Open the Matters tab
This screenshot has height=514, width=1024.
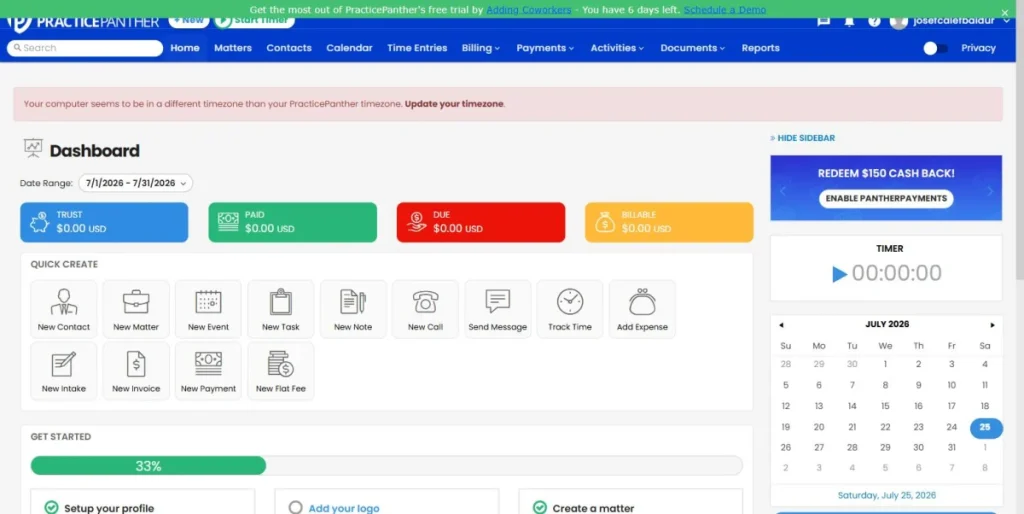[233, 48]
